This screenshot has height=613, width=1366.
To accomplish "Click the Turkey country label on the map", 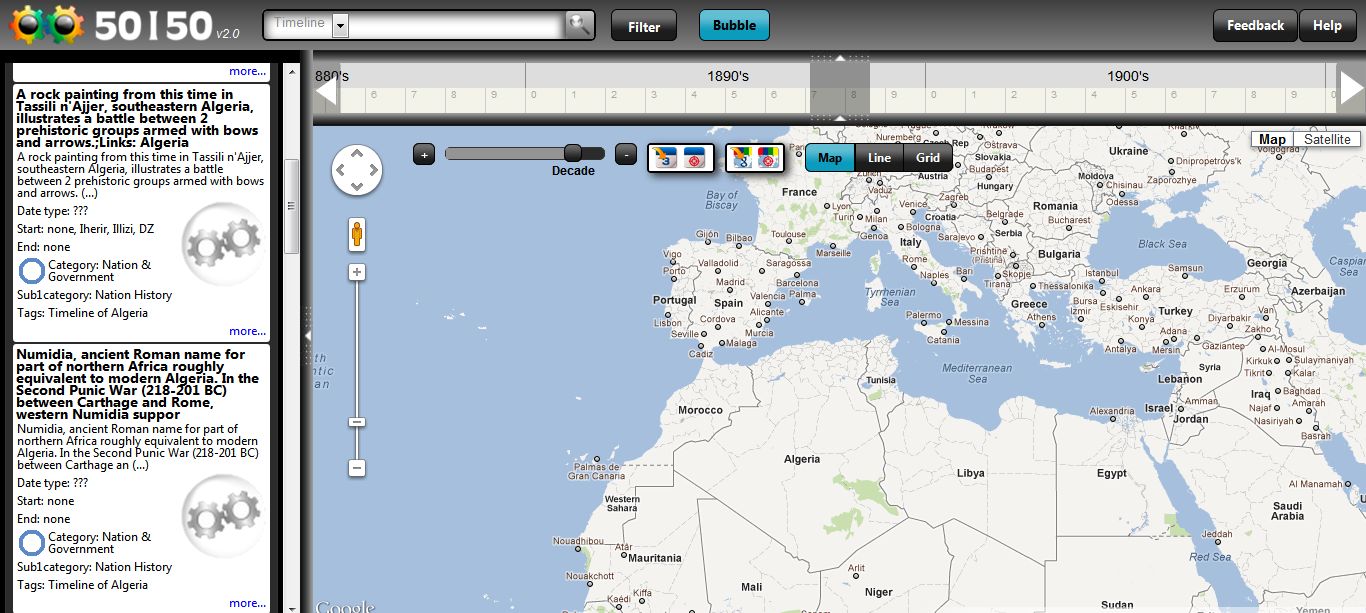I will click(1176, 311).
